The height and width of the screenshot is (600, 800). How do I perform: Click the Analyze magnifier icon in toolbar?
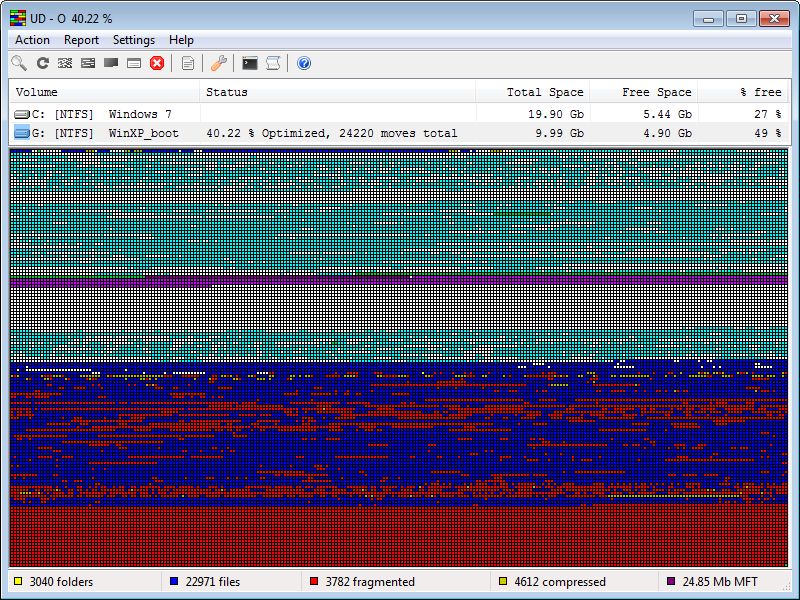point(19,63)
